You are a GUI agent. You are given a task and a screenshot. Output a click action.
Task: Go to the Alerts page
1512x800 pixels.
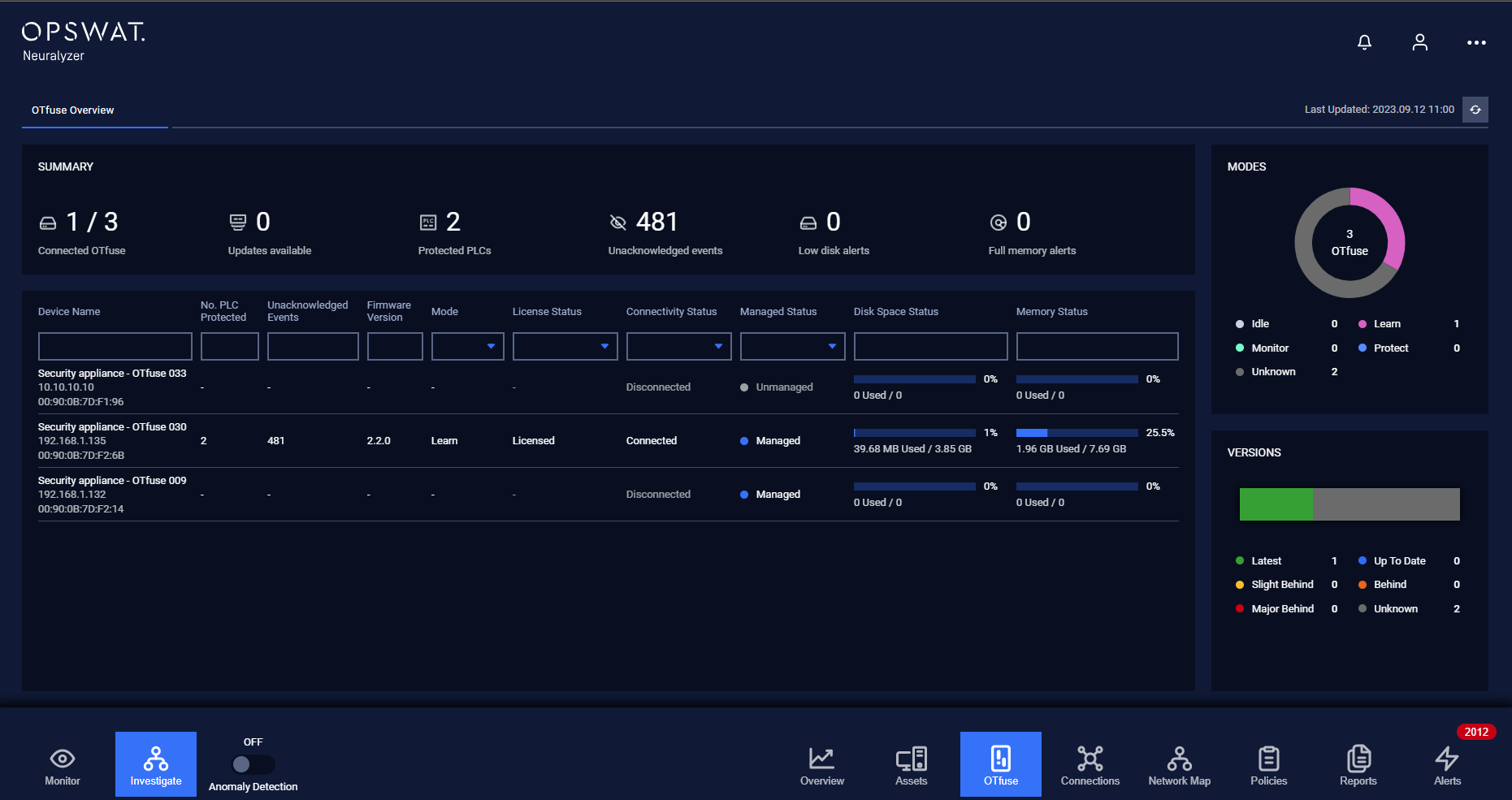click(1447, 764)
